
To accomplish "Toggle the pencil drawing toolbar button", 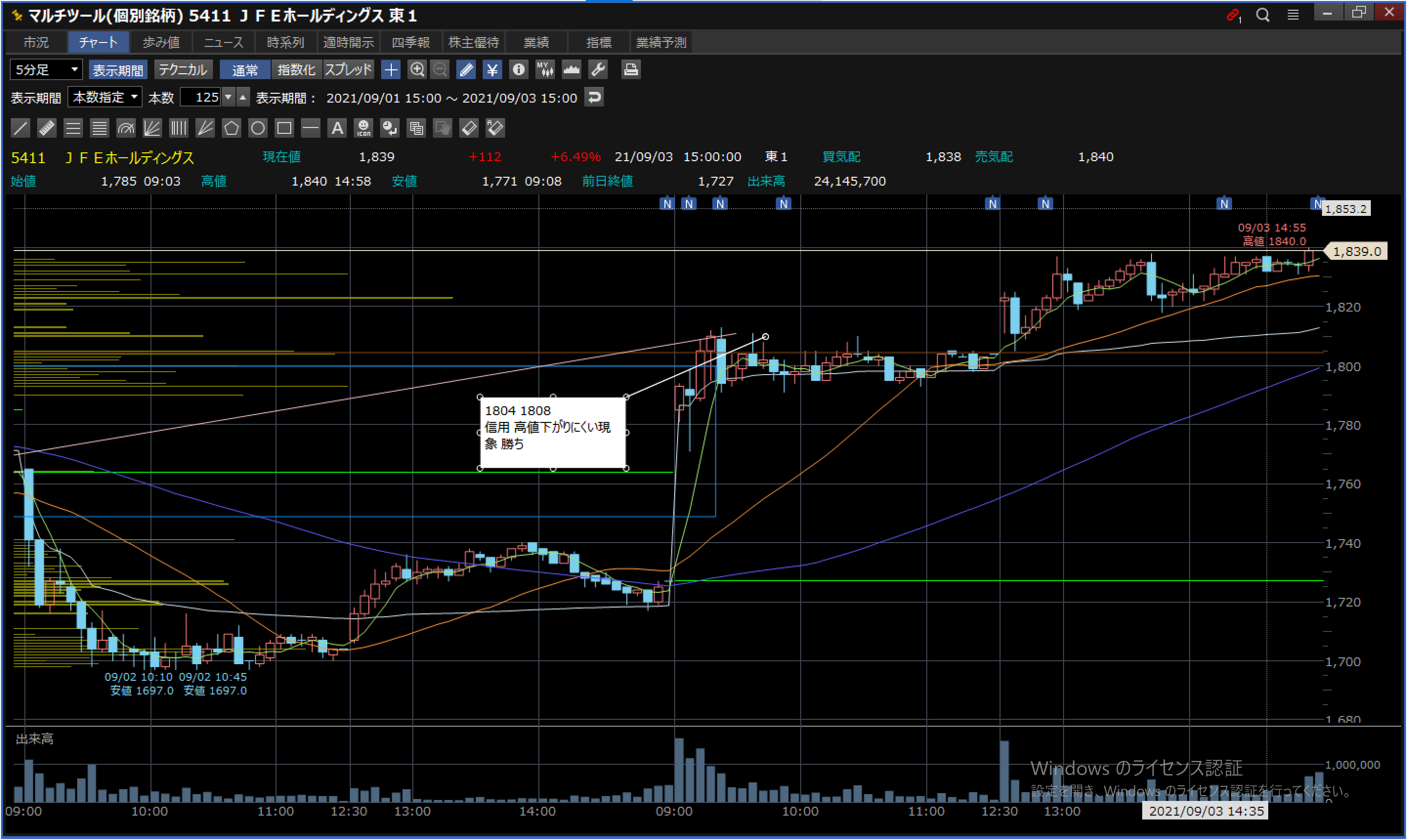I will point(466,70).
